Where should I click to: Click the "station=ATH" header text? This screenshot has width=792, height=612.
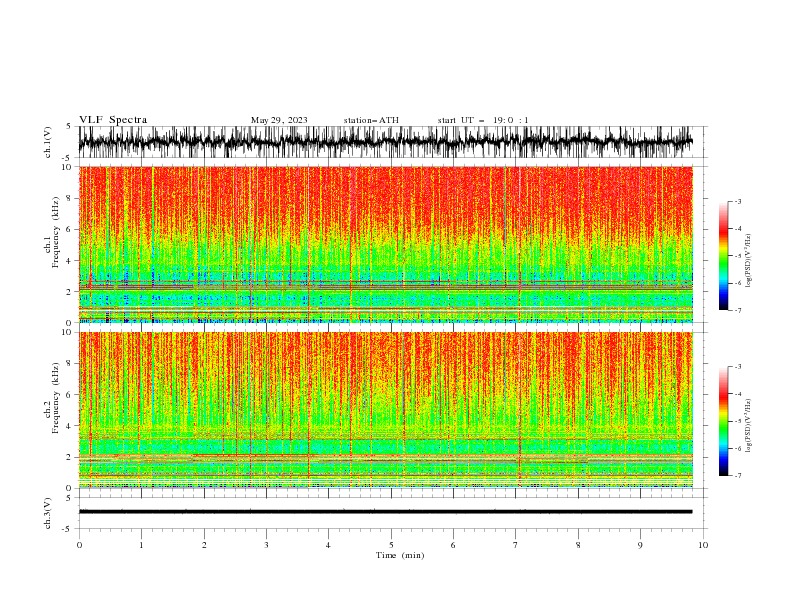click(x=371, y=120)
